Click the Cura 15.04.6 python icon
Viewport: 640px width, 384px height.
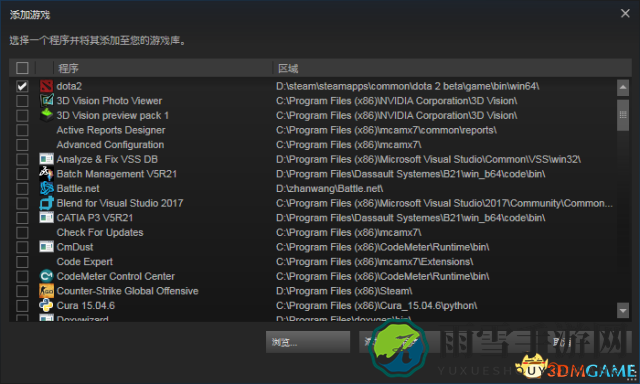(46, 306)
